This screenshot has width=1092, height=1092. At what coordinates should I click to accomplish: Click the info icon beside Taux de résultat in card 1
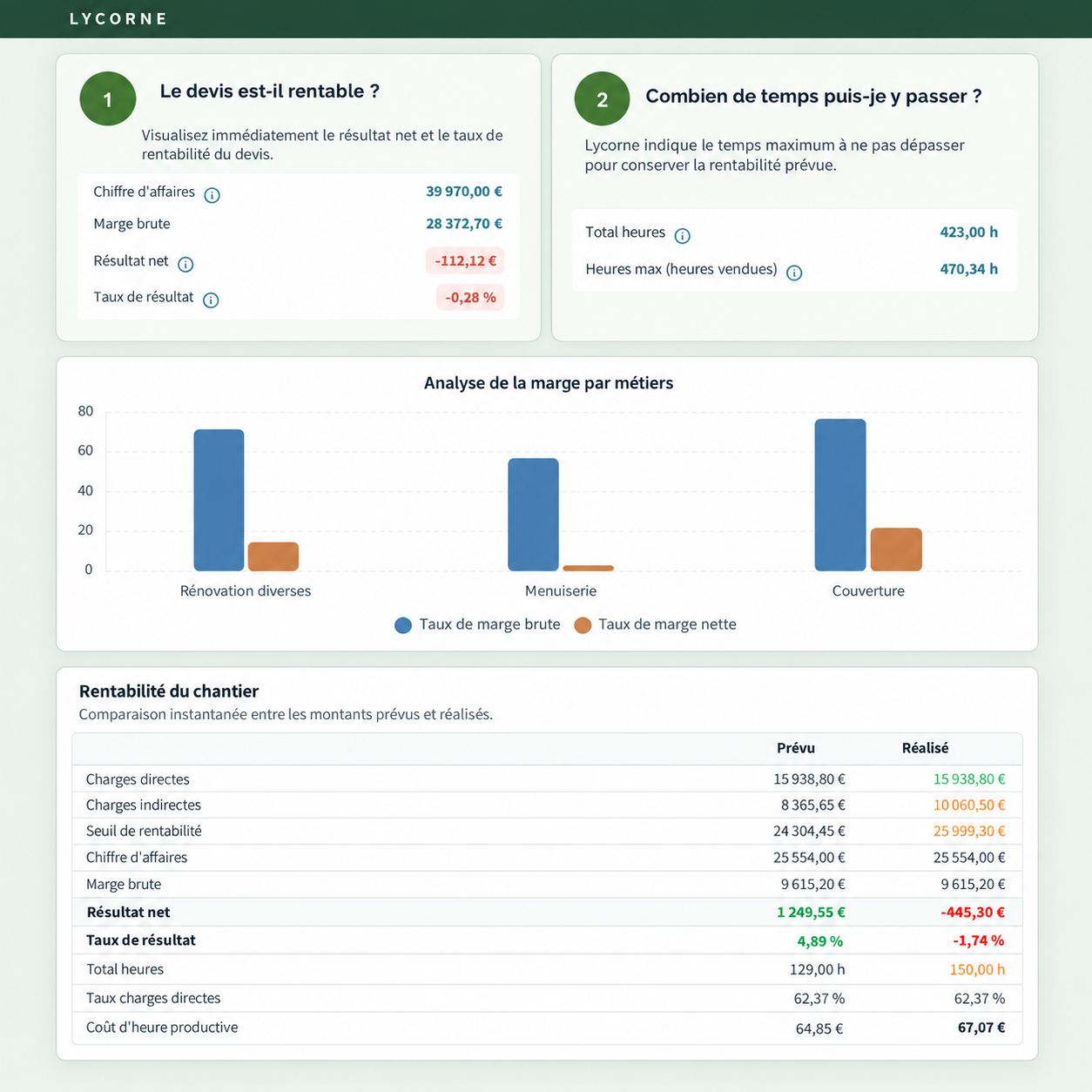coord(211,300)
